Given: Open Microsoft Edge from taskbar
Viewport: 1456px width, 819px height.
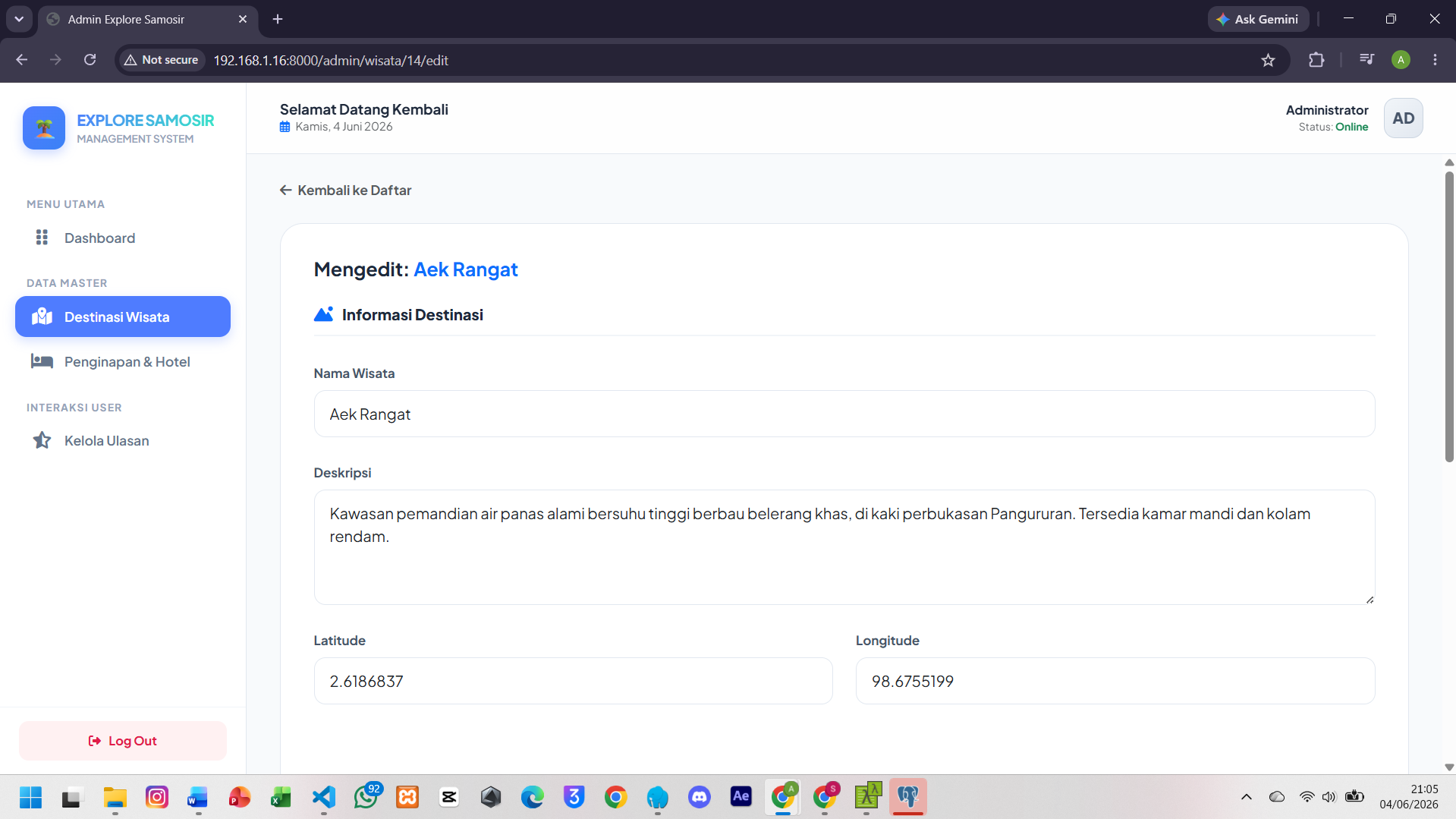Looking at the screenshot, I should (x=533, y=797).
